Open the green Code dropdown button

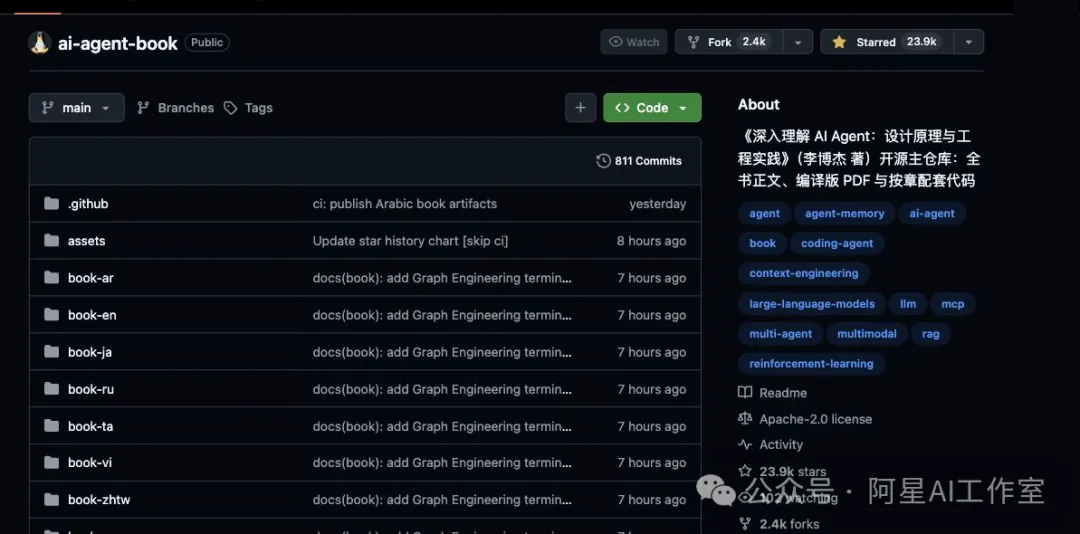(652, 107)
